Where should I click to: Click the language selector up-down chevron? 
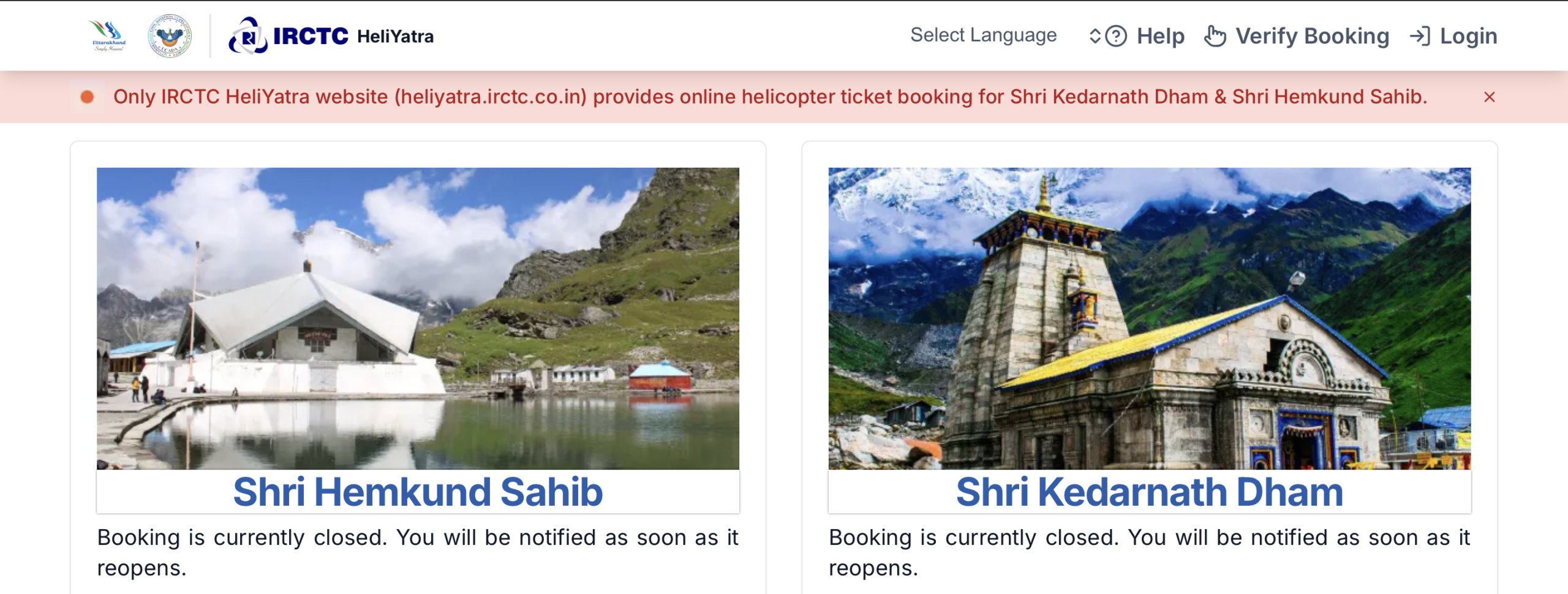(x=1095, y=36)
